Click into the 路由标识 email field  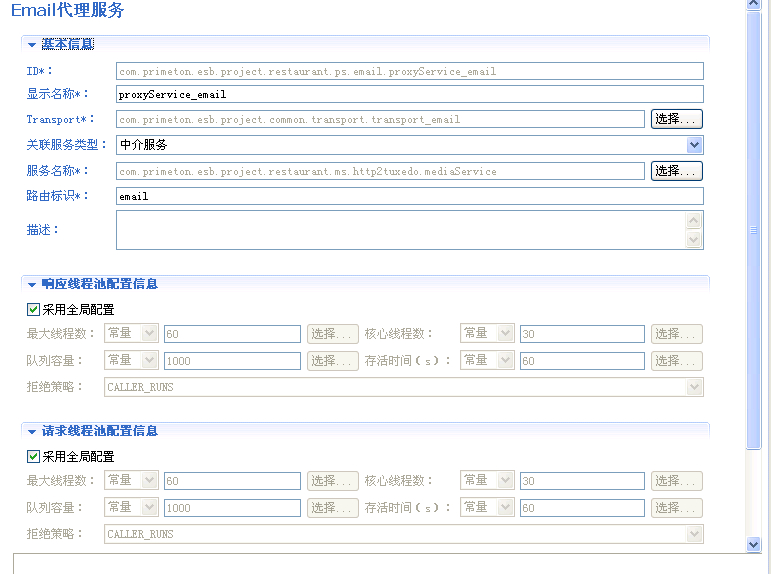tap(409, 196)
